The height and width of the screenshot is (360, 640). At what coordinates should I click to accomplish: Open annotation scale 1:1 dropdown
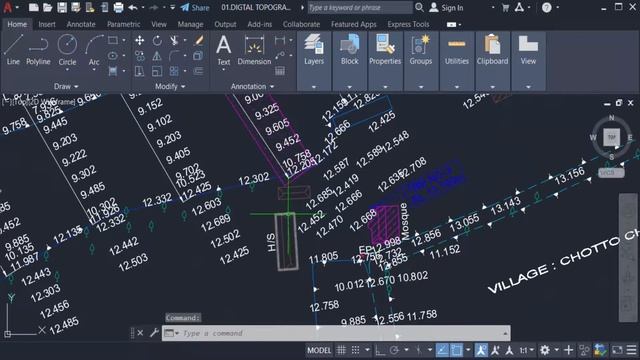(x=527, y=350)
